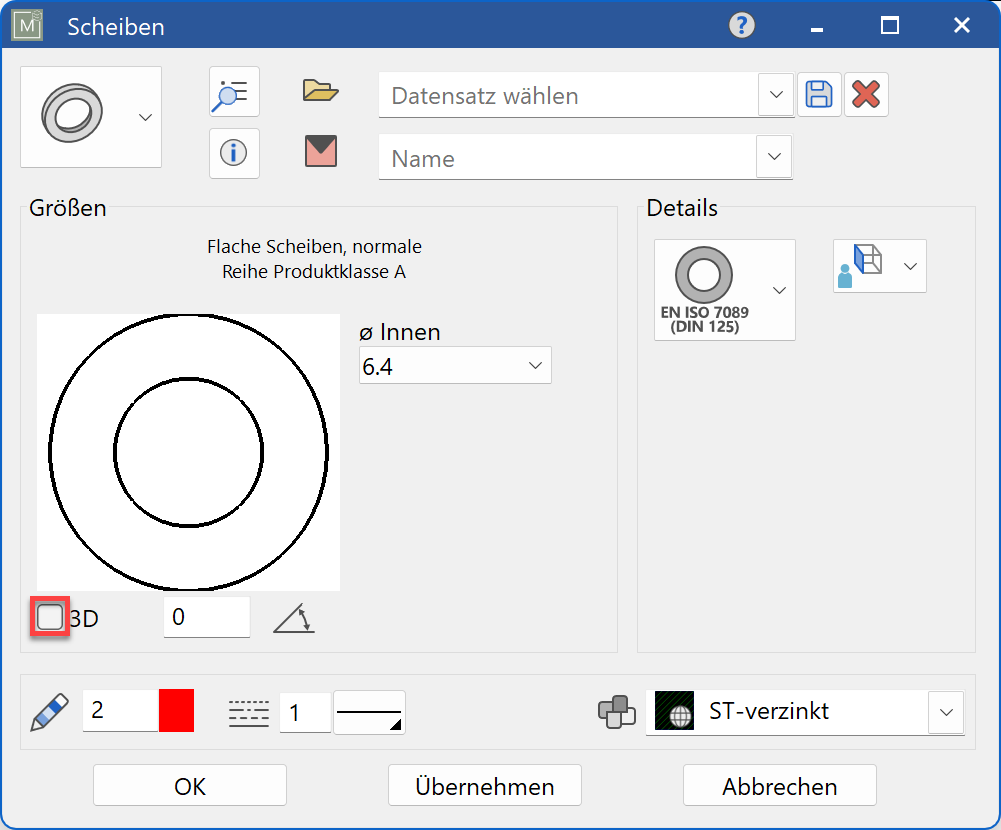Open the ST-verzinkt surface dropdown
The width and height of the screenshot is (1001, 830).
944,712
